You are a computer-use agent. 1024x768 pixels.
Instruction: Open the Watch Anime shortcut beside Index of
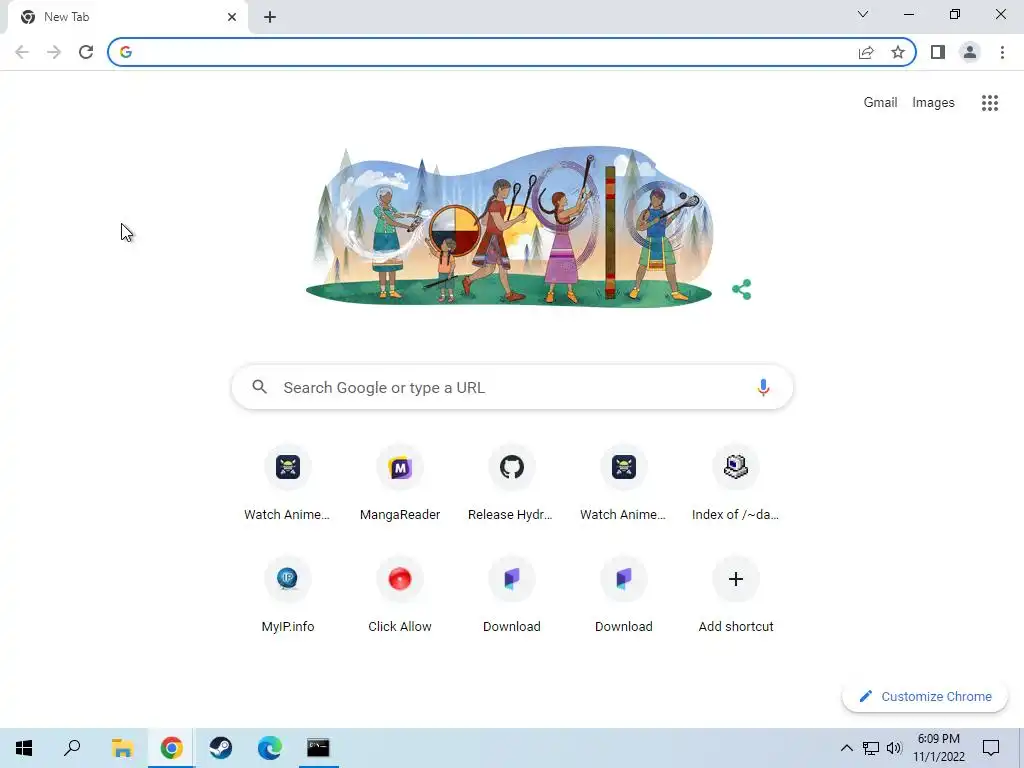pyautogui.click(x=624, y=483)
